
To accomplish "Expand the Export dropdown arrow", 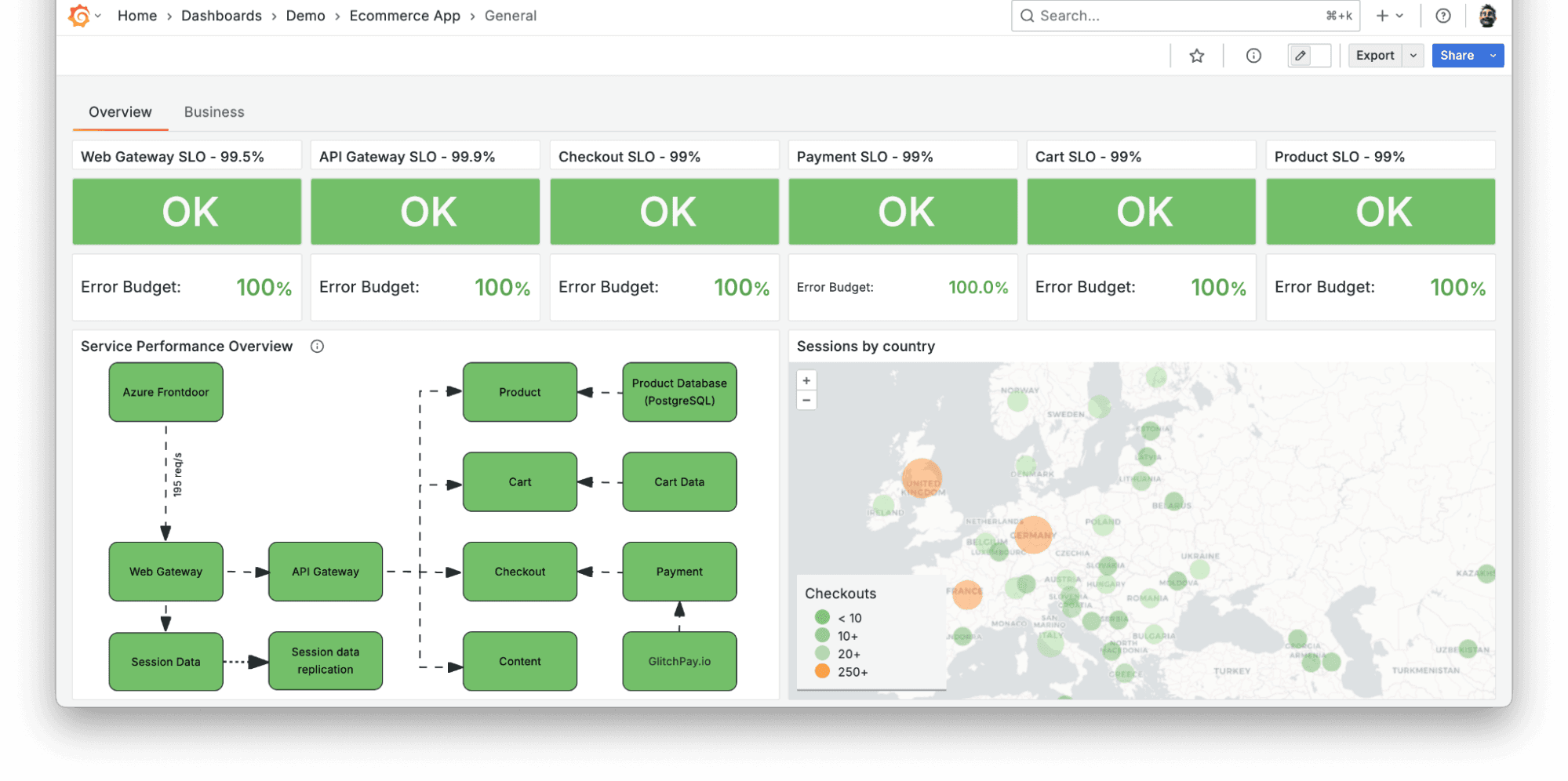I will tap(1413, 56).
